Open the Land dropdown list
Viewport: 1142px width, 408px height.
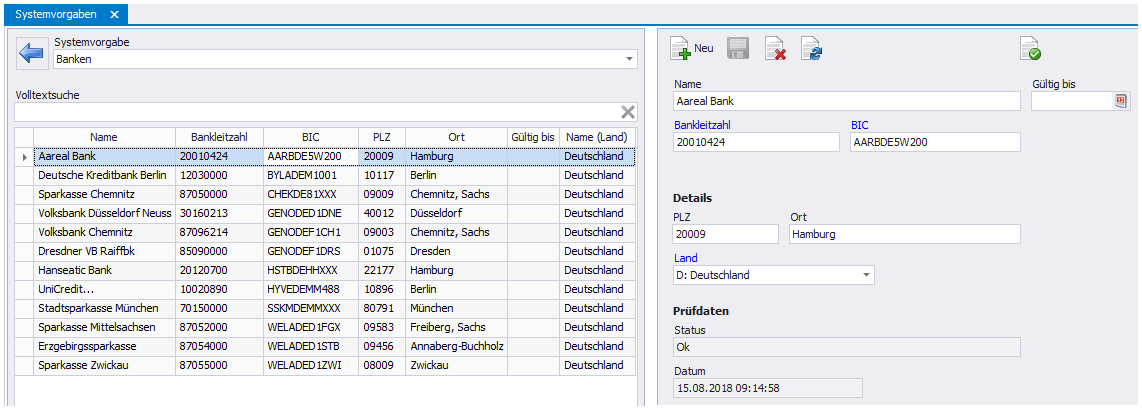(x=864, y=275)
